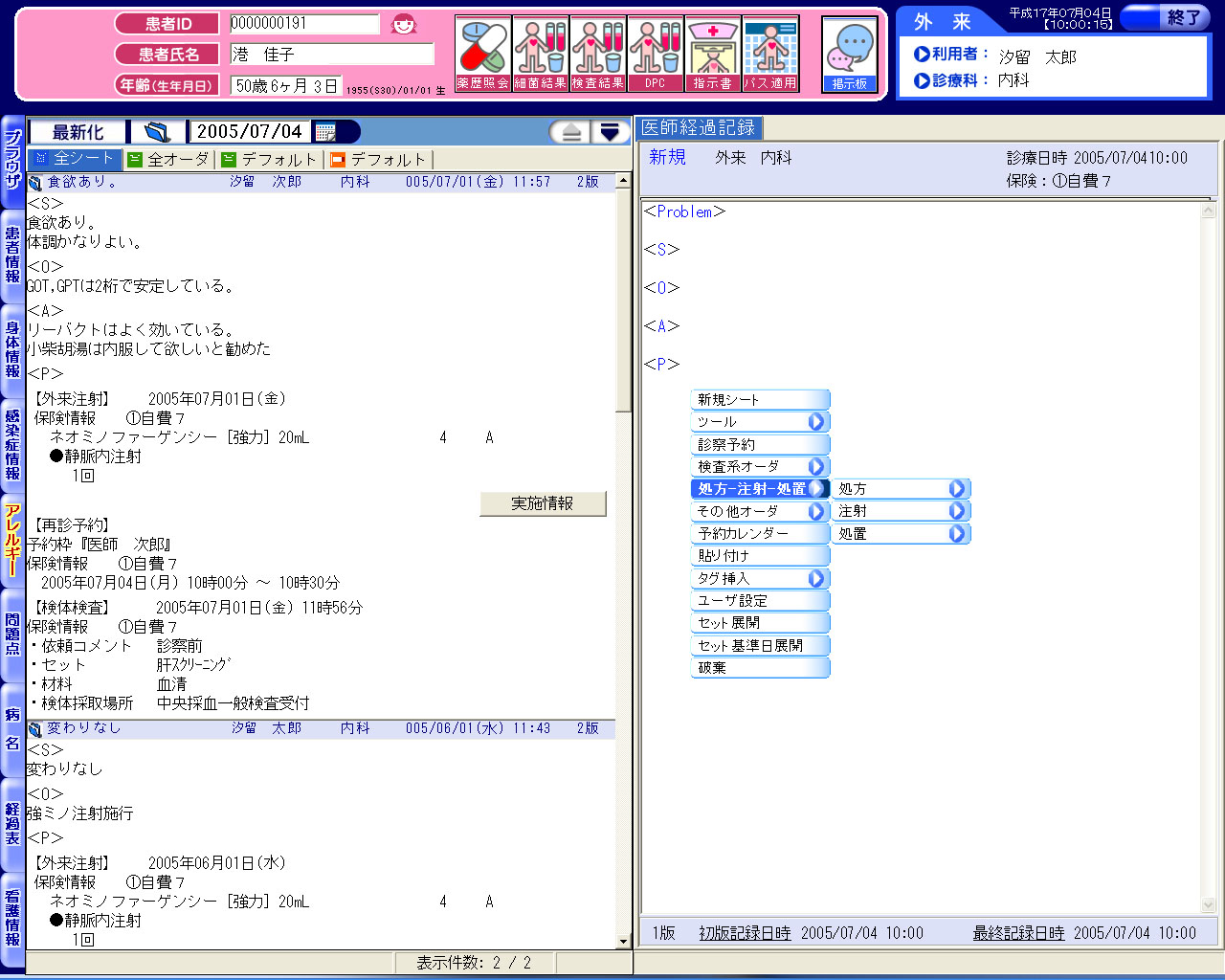Screen dimensions: 1225x980
Task: Select 診察予約 in the context menu
Action: [x=760, y=445]
